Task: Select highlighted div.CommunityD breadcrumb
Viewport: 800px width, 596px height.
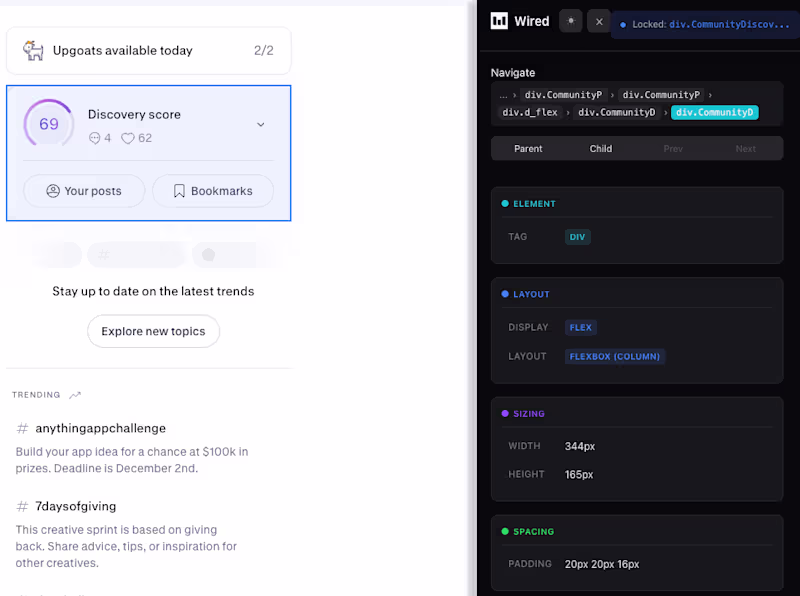Action: point(714,112)
